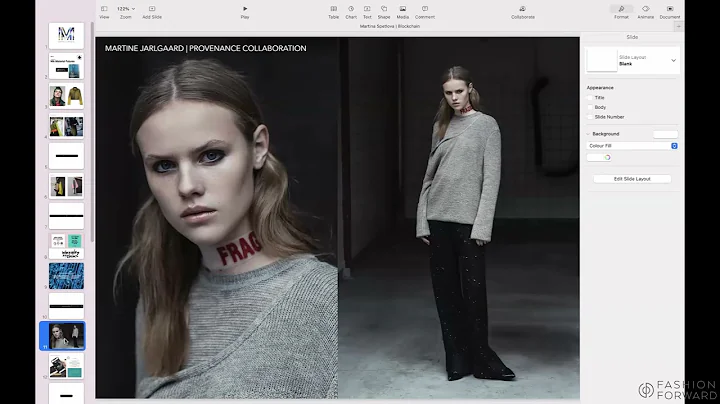The image size is (720, 404).
Task: Select slide 9 blue texture thumbnail
Action: click(66, 276)
